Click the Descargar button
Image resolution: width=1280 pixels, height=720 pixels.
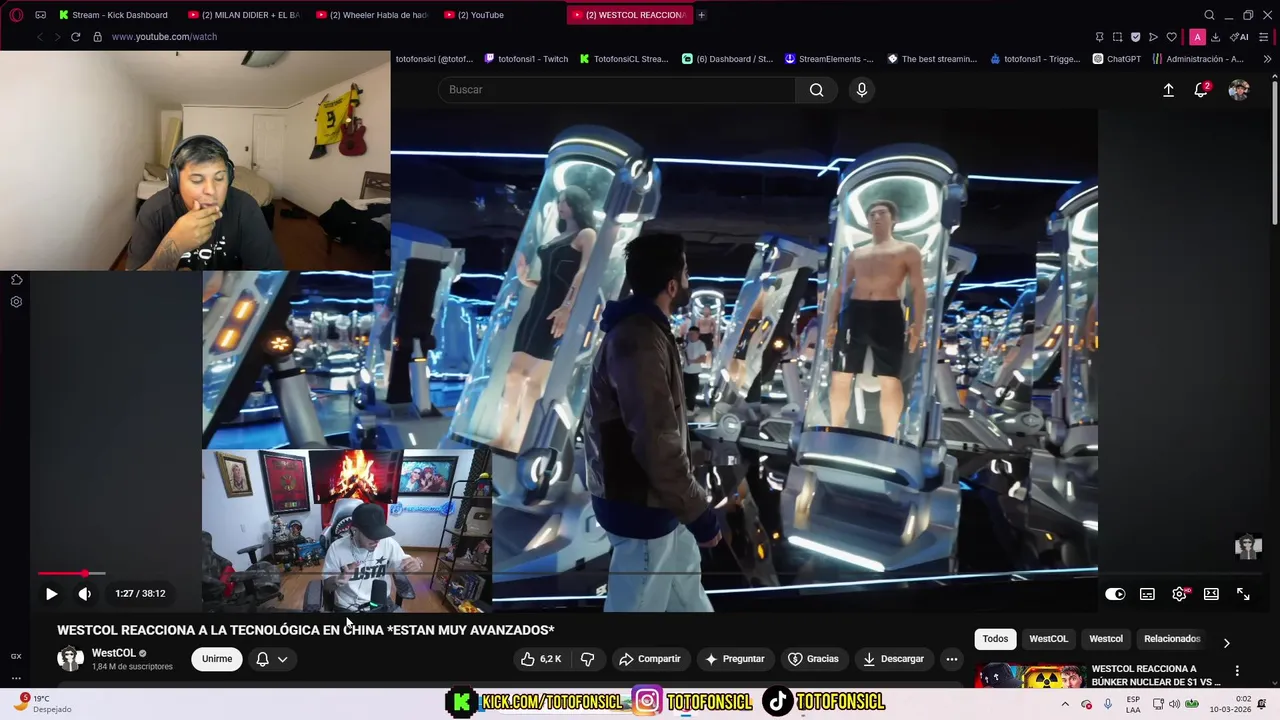click(x=893, y=659)
